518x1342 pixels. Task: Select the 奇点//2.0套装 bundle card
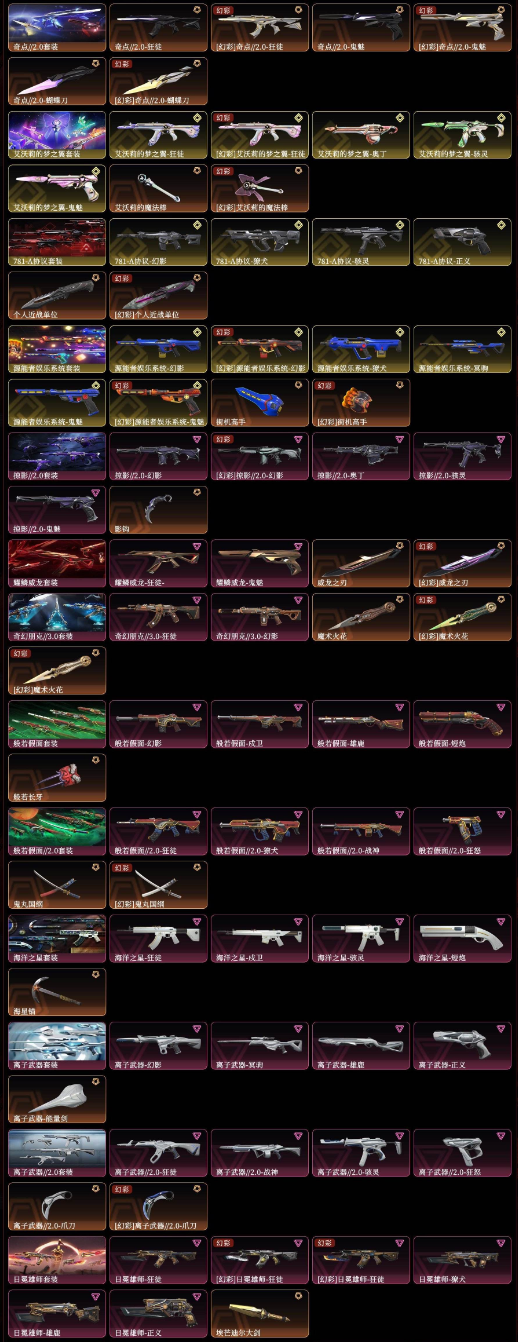tap(57, 28)
